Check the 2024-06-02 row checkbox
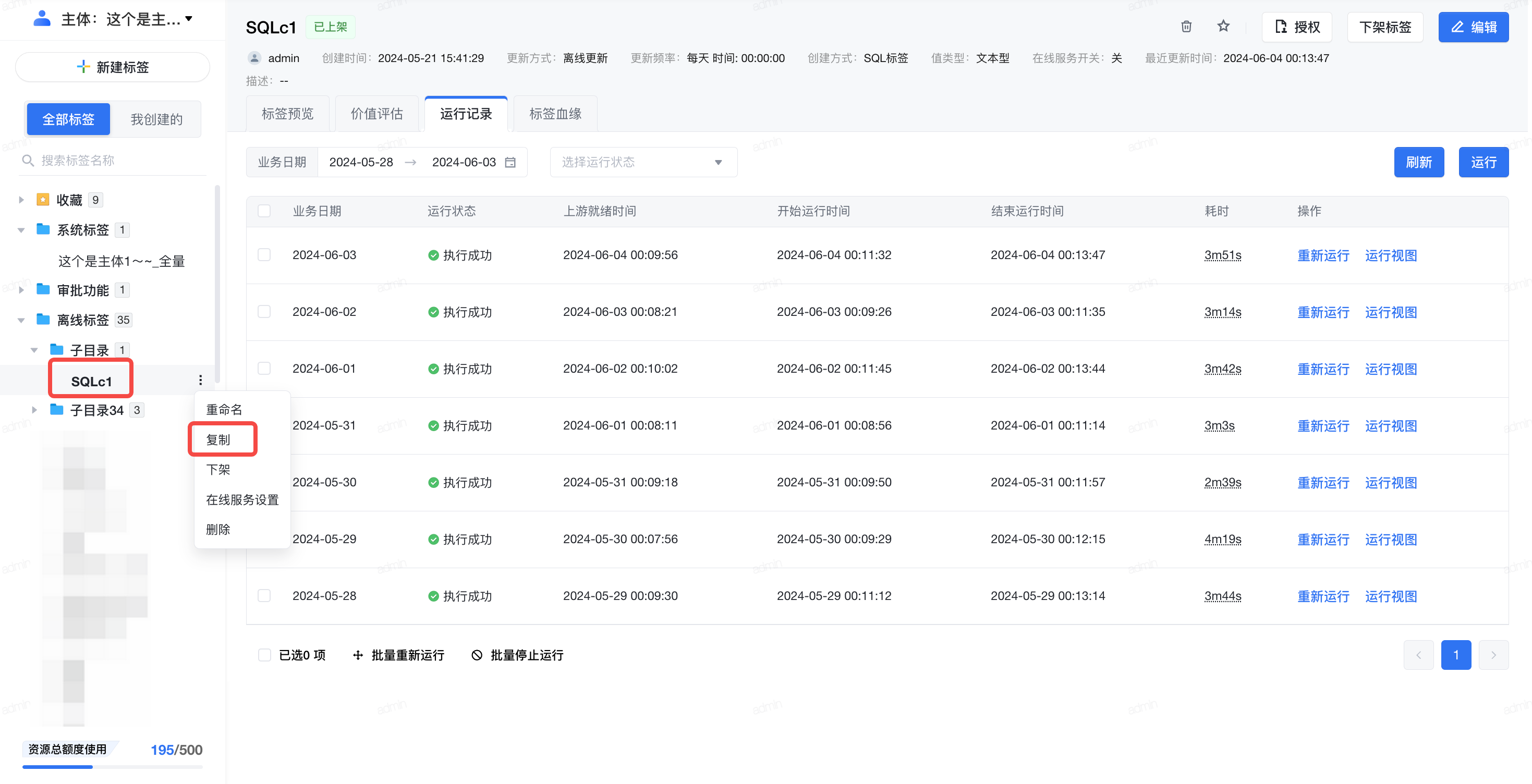 coord(264,311)
